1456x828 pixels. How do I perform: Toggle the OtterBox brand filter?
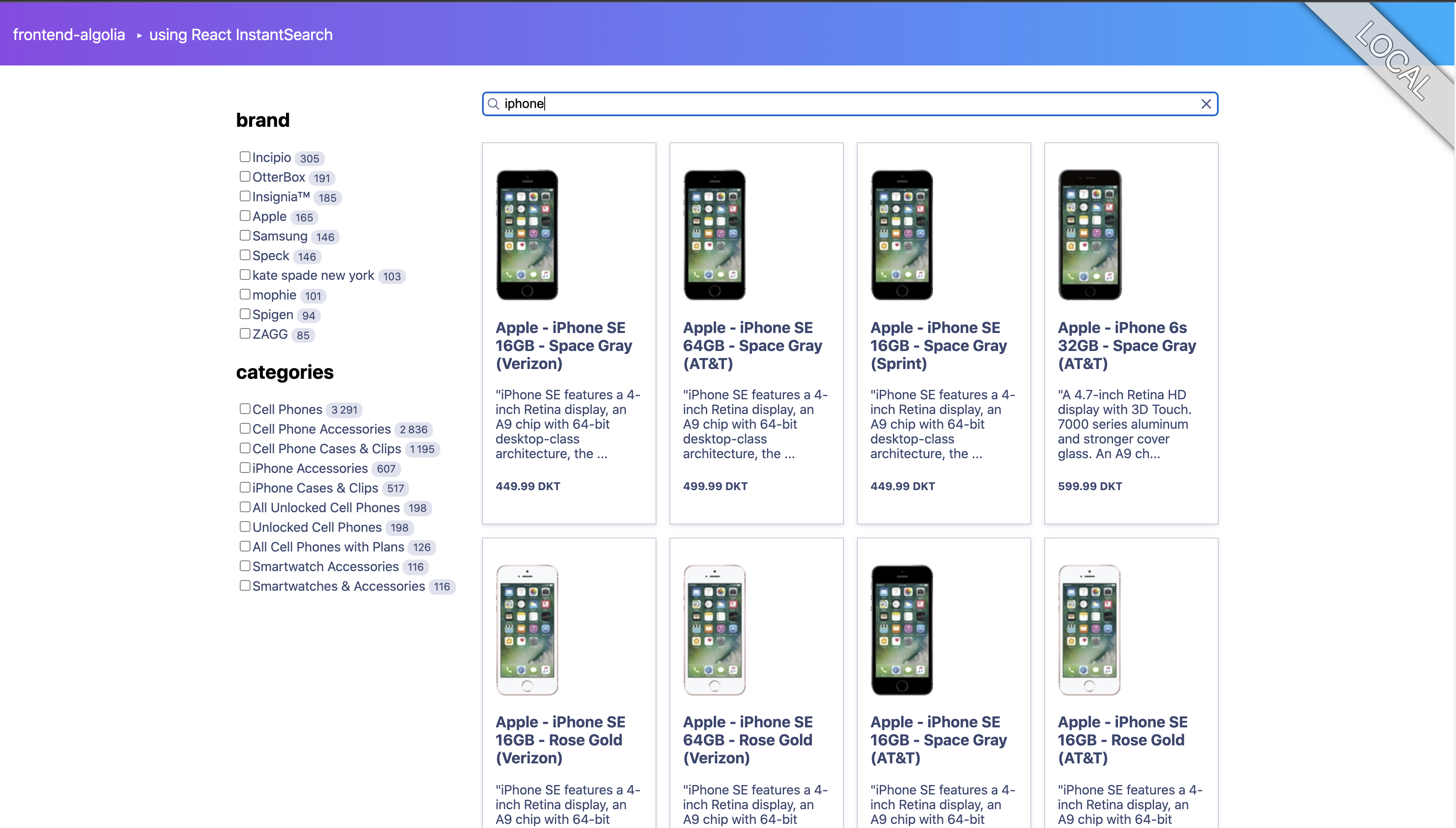(245, 176)
